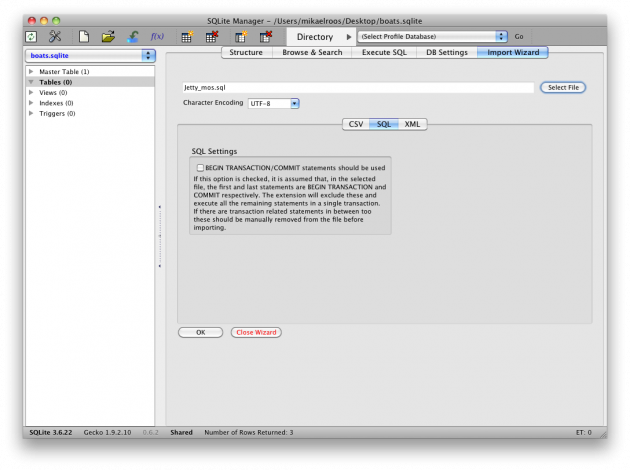Viewport: 630px width, 470px height.
Task: Open the Character Encoding UTF-8 dropdown
Action: pos(274,104)
